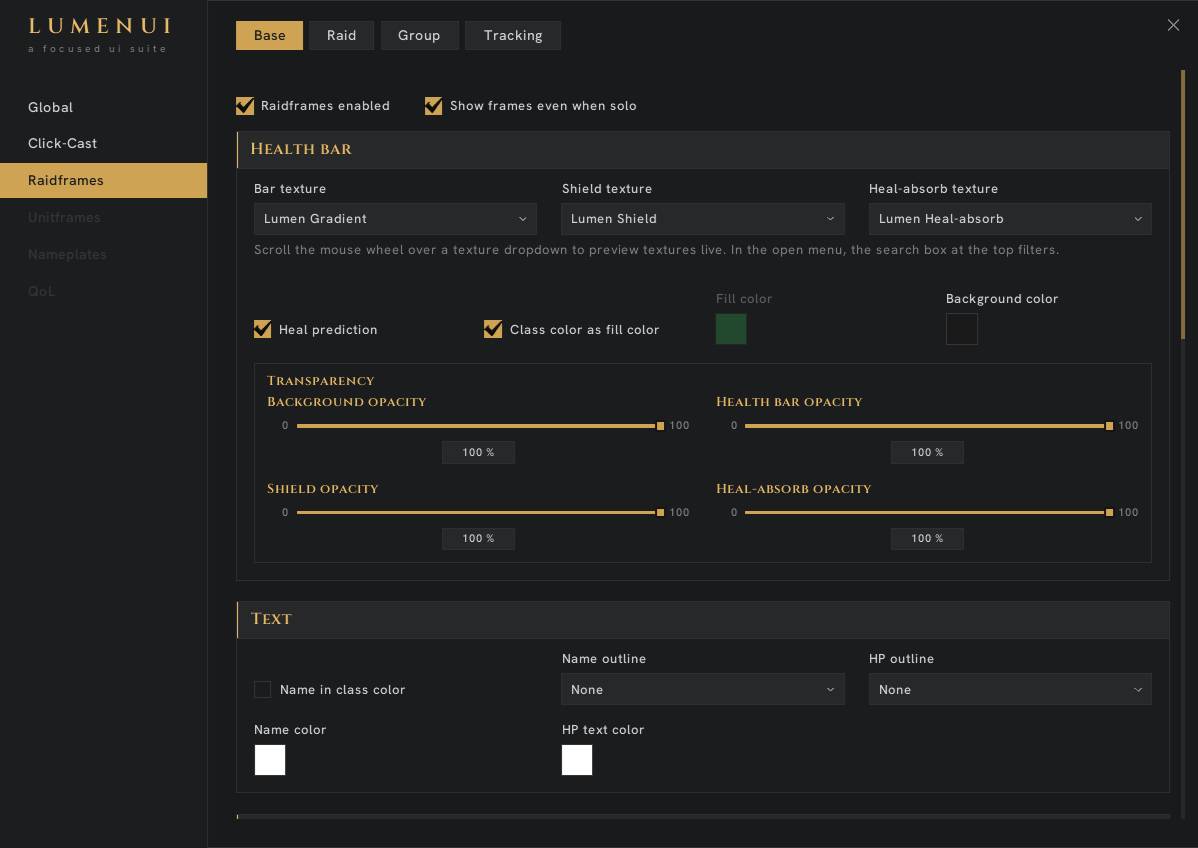Open the Background color swatch
The width and height of the screenshot is (1198, 848).
coord(961,329)
